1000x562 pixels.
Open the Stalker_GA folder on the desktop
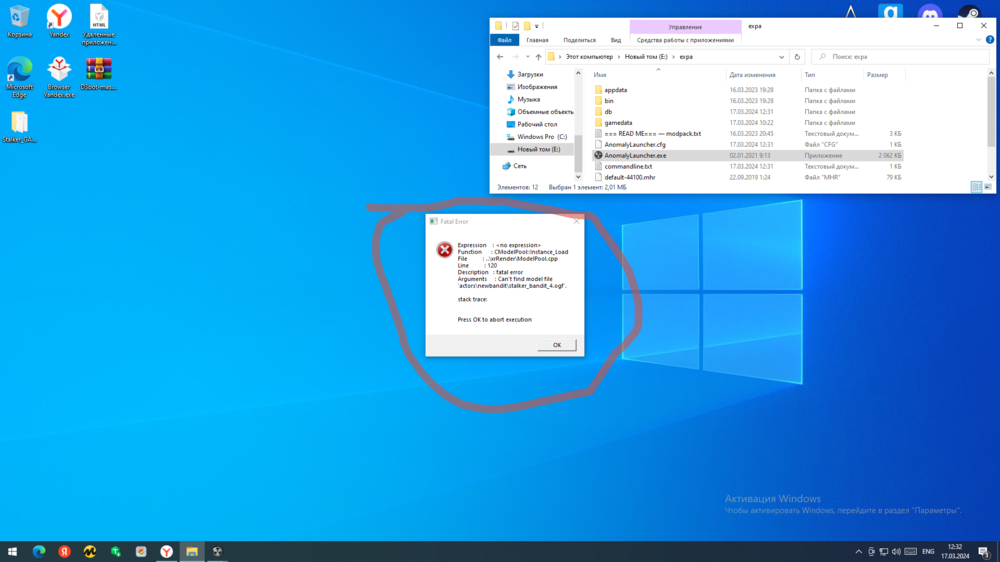point(19,123)
